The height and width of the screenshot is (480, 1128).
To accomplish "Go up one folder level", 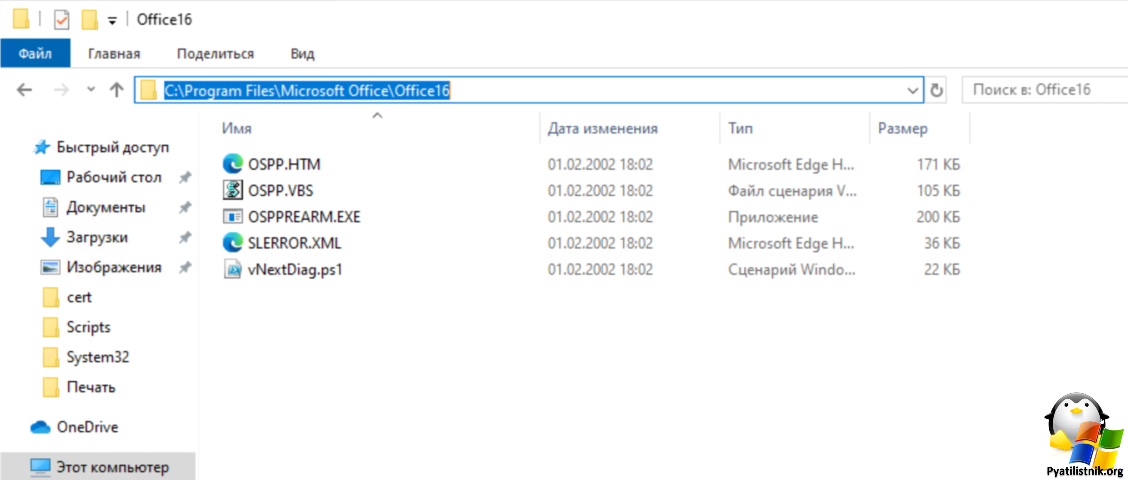I will [x=116, y=90].
